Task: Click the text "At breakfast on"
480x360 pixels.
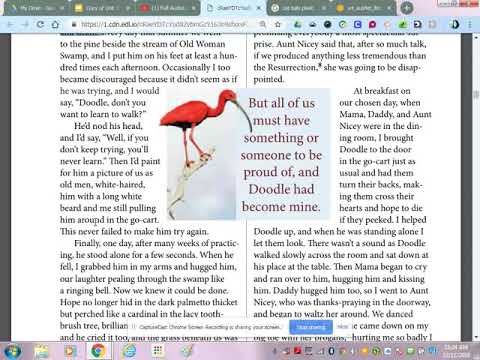Action: point(382,91)
